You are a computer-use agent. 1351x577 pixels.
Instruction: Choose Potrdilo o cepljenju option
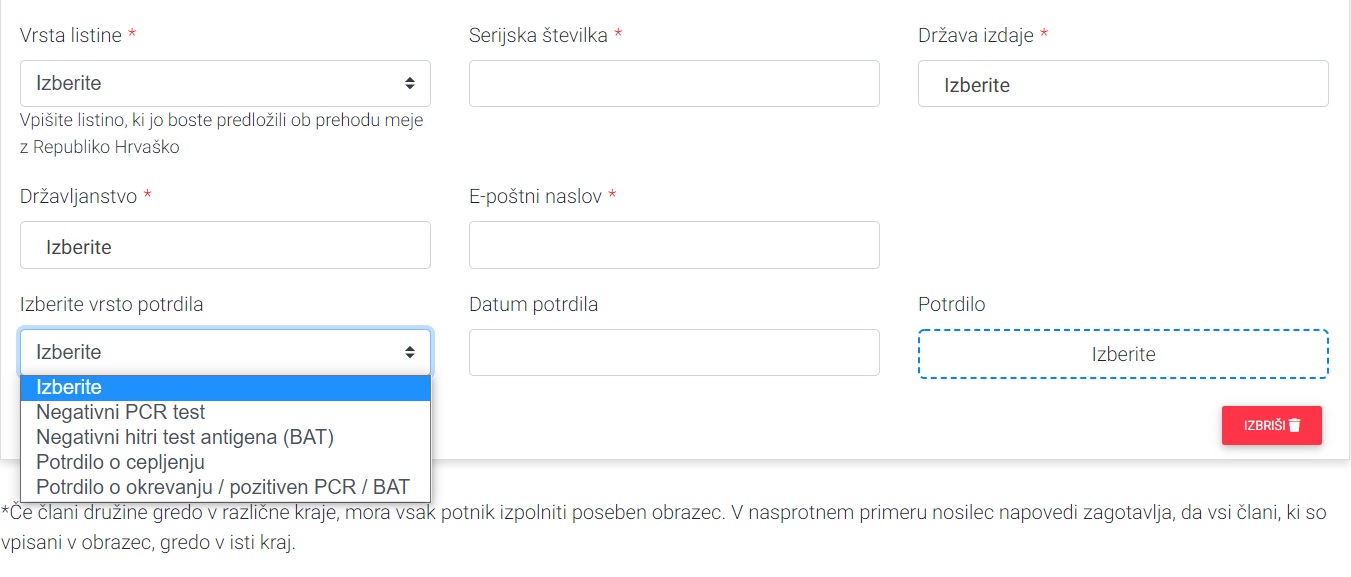120,462
